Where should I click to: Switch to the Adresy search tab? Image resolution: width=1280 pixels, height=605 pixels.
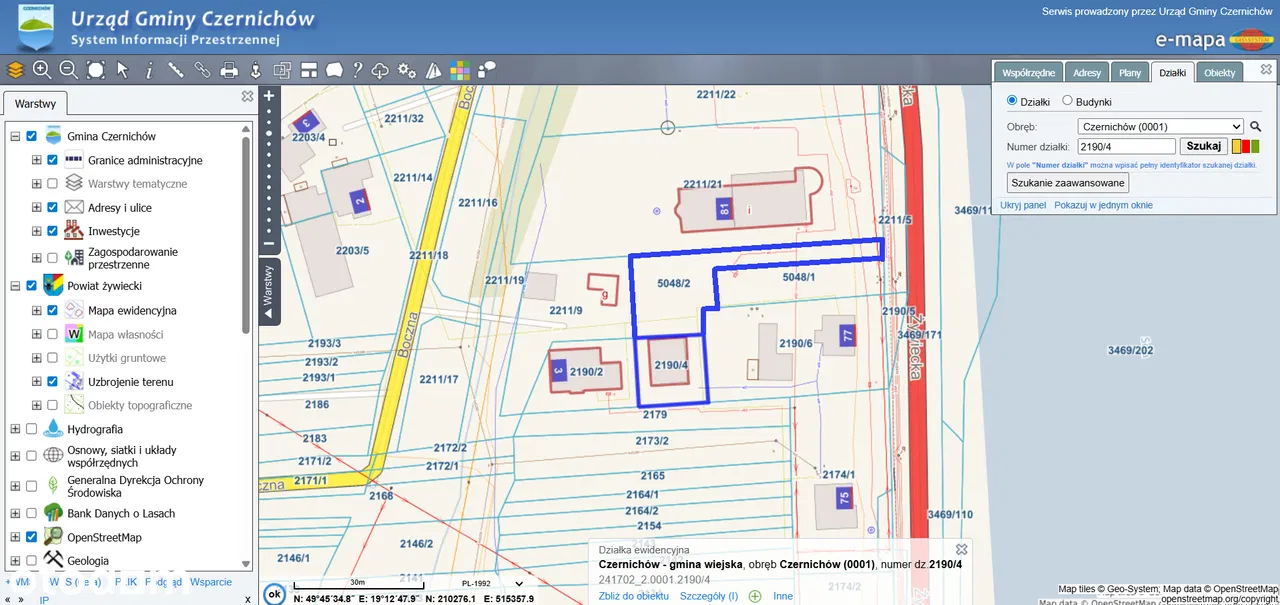pos(1086,73)
